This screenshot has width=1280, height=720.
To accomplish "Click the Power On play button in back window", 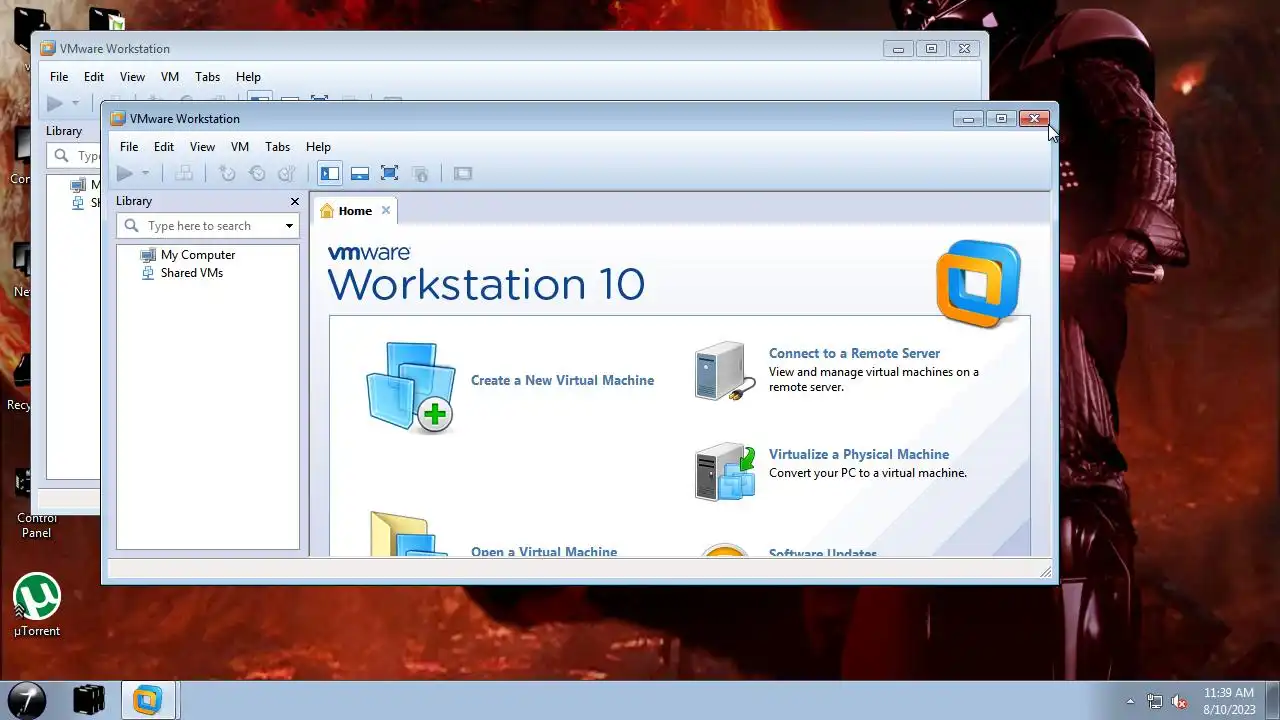I will click(54, 103).
